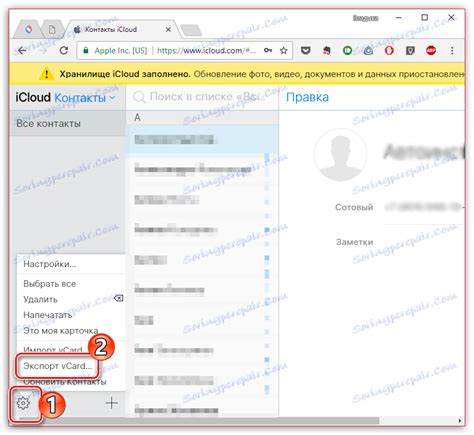The width and height of the screenshot is (474, 435).
Task: Switch to the blank page pinned tab
Action: 52,30
